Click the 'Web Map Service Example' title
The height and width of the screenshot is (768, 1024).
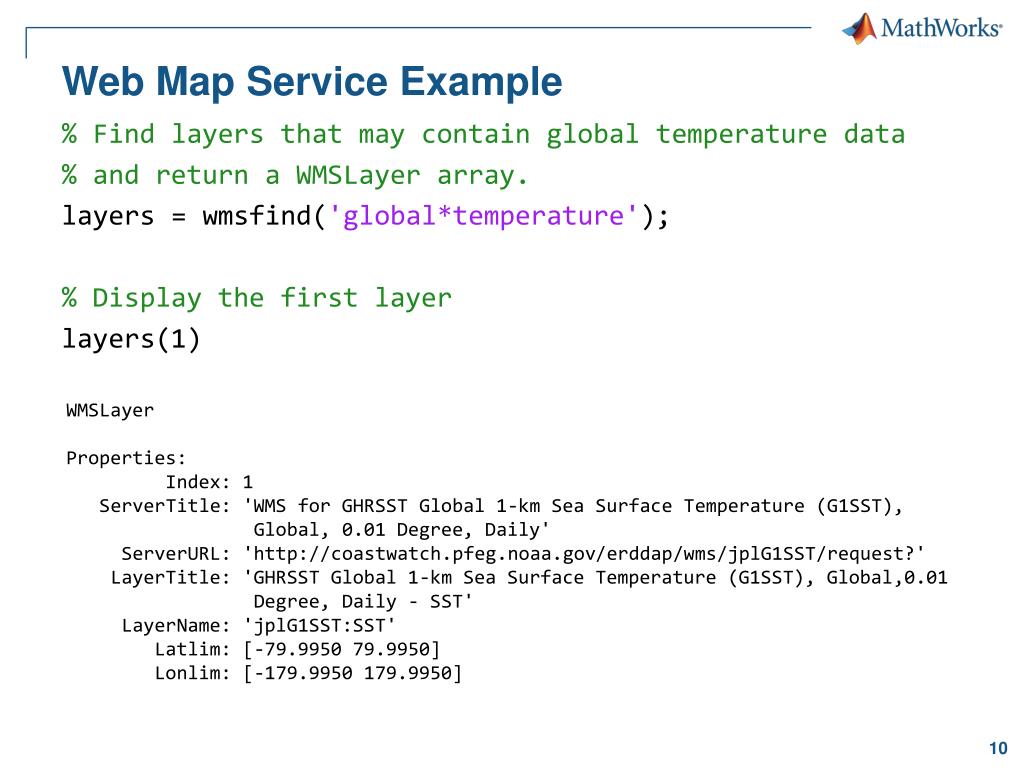point(312,82)
